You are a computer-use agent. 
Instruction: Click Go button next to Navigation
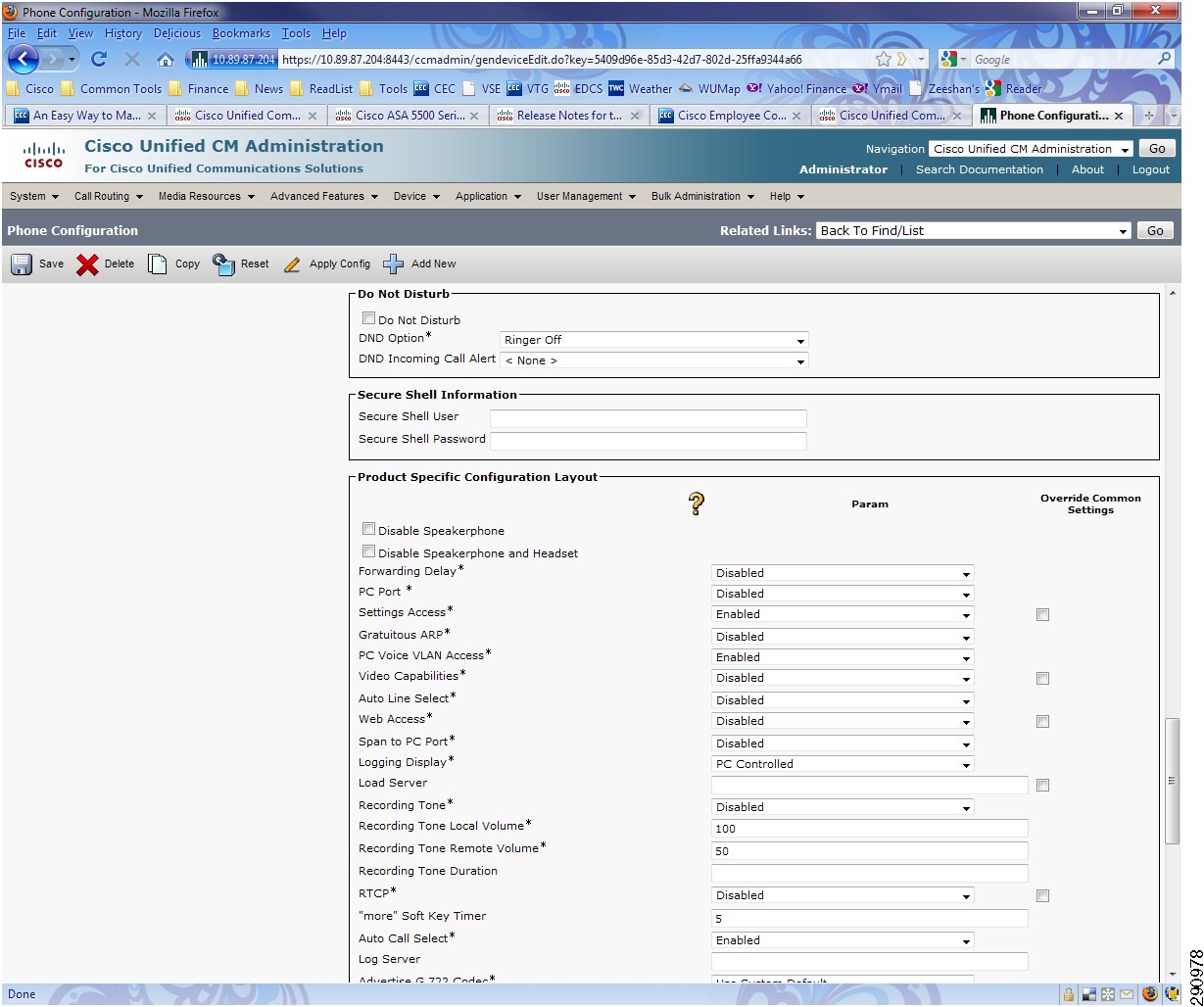click(1157, 149)
